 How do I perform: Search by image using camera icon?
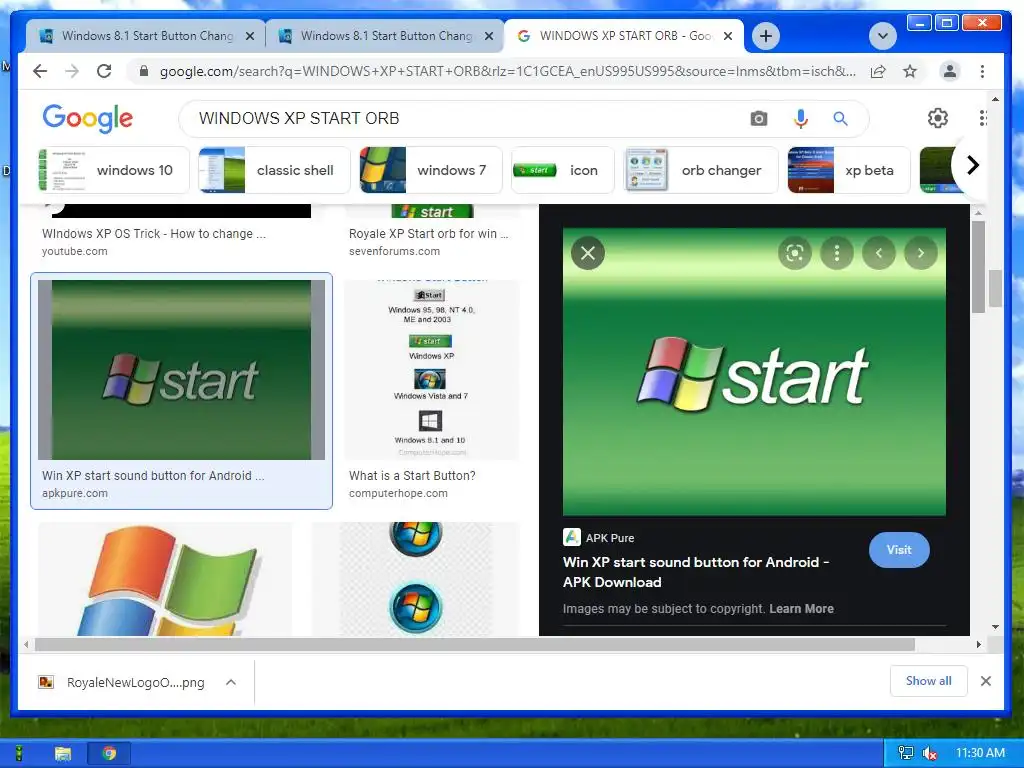point(758,118)
